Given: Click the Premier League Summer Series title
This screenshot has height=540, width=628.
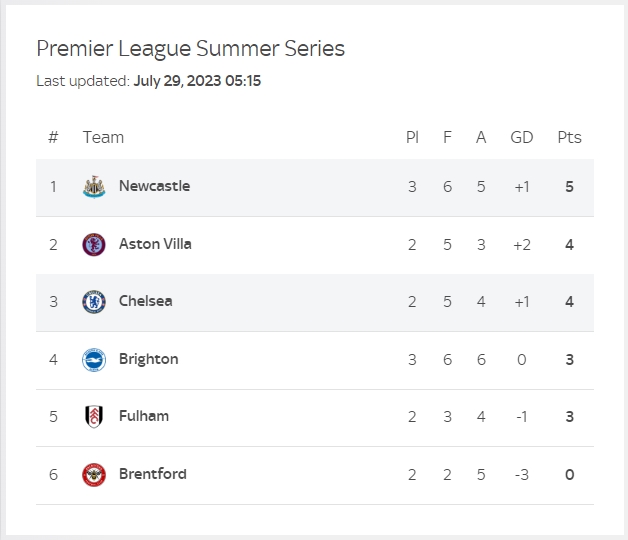Looking at the screenshot, I should point(190,49).
